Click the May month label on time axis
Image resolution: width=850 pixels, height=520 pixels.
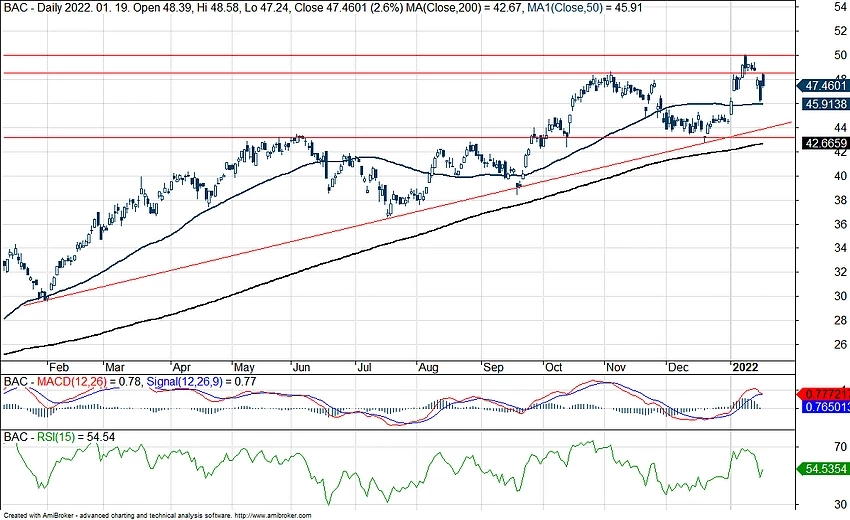point(244,368)
